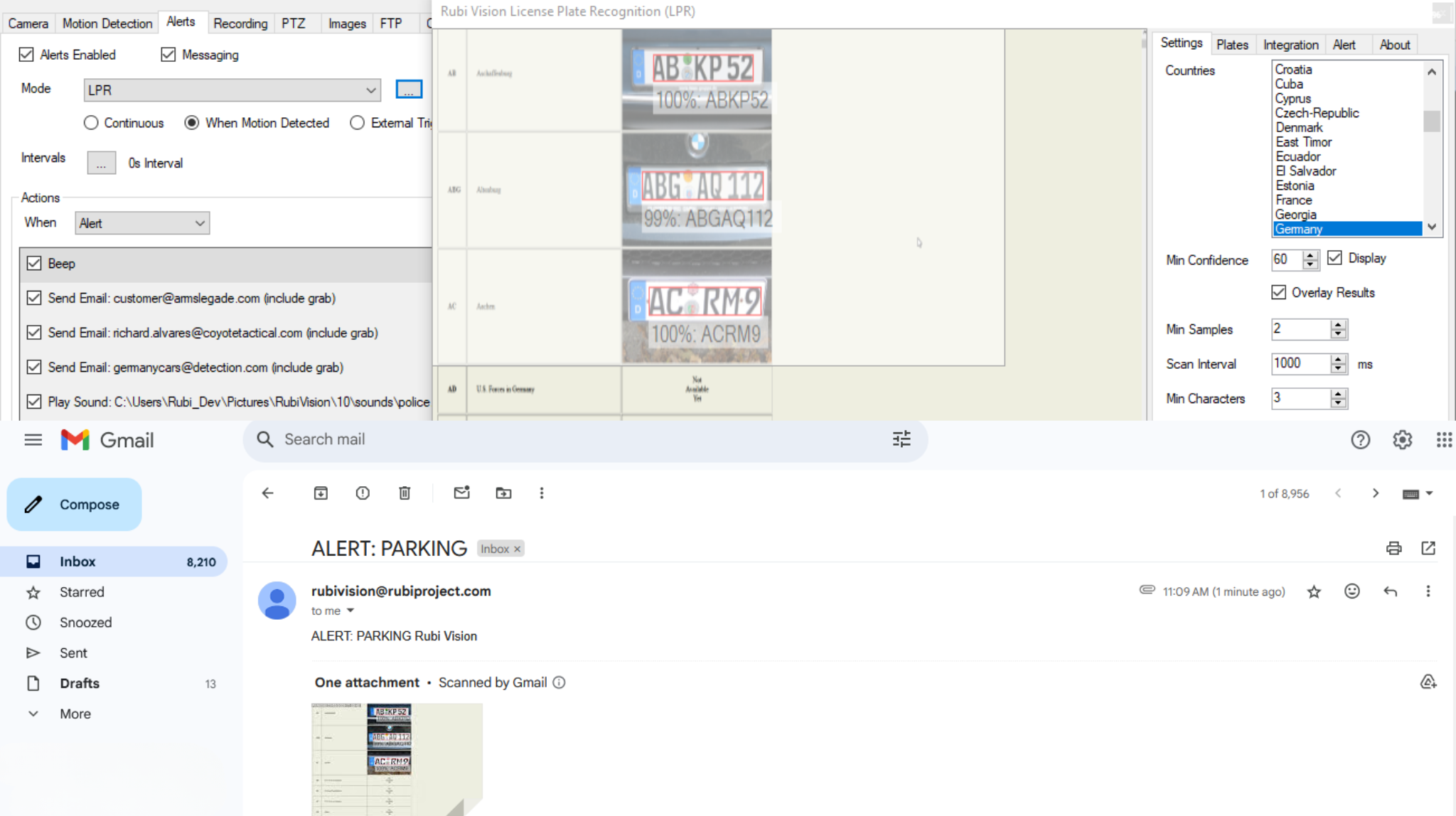Delete the ALERT: PARKING email
This screenshot has width=1456, height=816.
pos(405,493)
